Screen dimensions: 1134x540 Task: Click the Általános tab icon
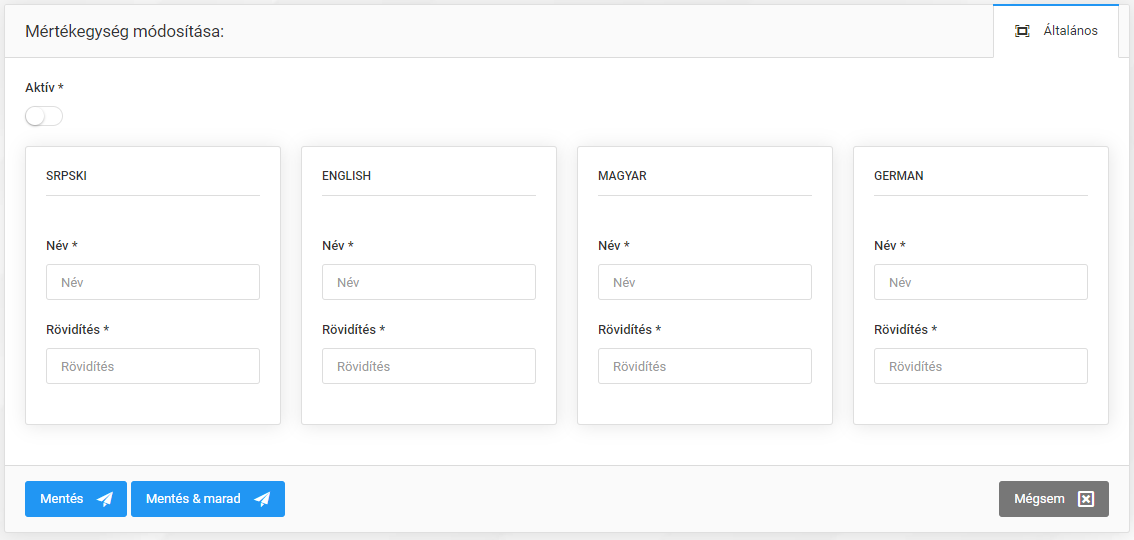(x=1022, y=31)
